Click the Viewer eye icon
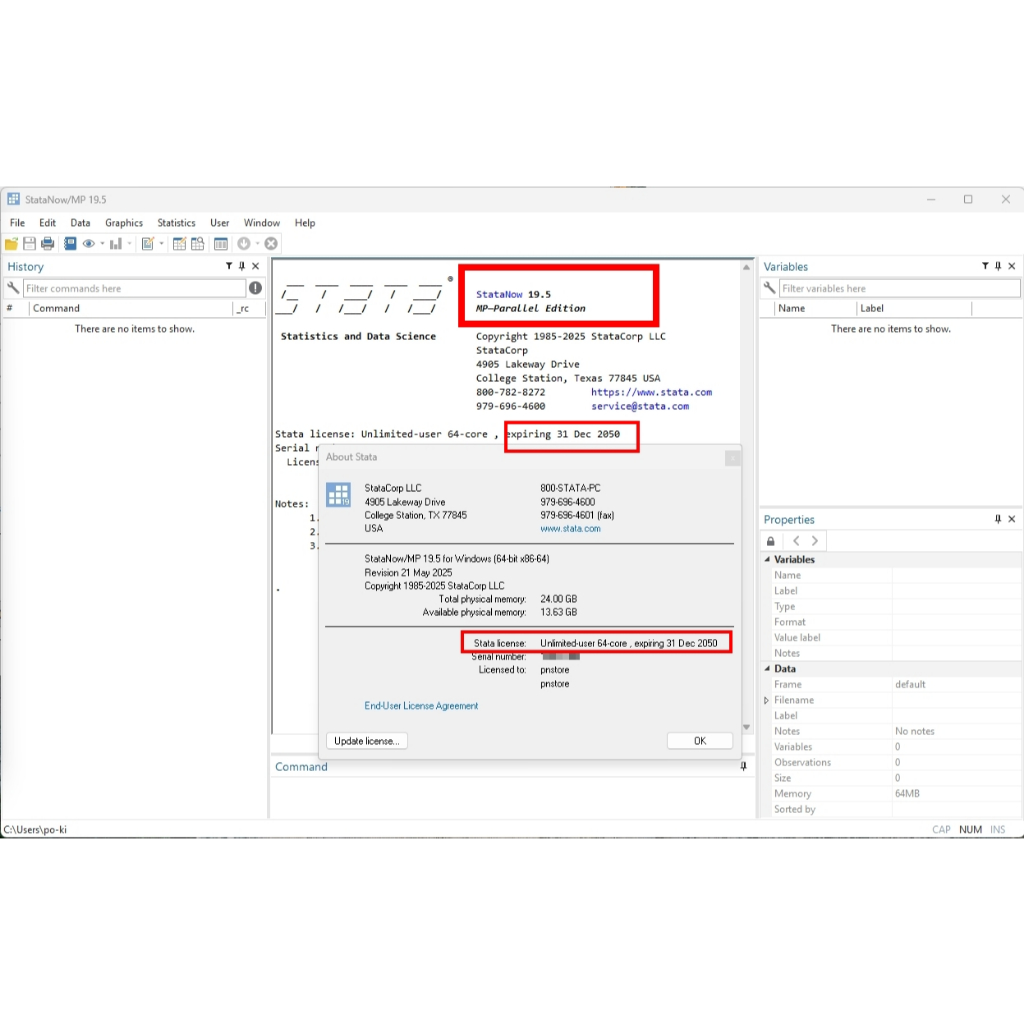The image size is (1024, 1024). click(89, 244)
